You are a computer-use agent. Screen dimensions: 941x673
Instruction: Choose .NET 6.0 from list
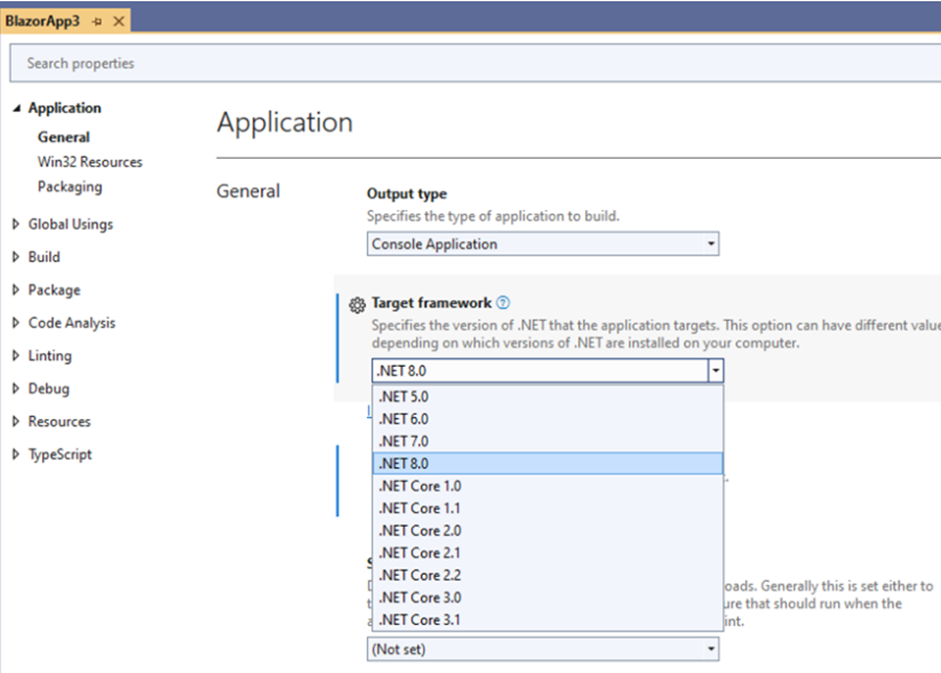click(x=547, y=419)
